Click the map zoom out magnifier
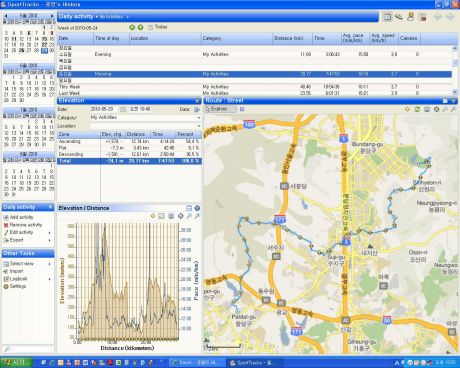Image resolution: width=460 pixels, height=368 pixels. click(x=453, y=109)
